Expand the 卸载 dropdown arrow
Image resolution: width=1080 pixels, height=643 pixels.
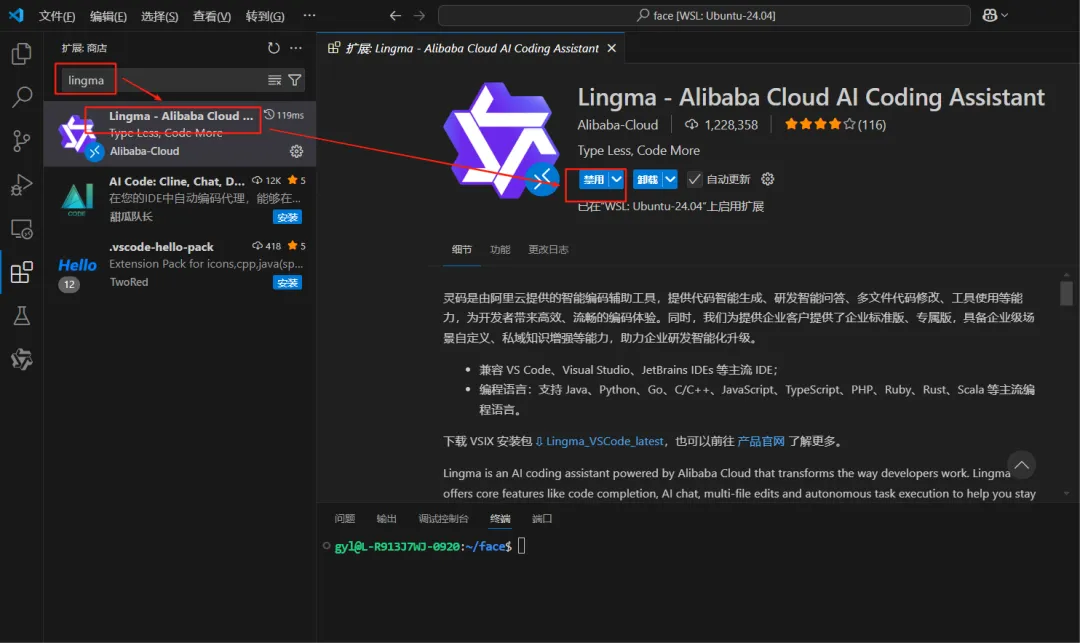point(669,180)
